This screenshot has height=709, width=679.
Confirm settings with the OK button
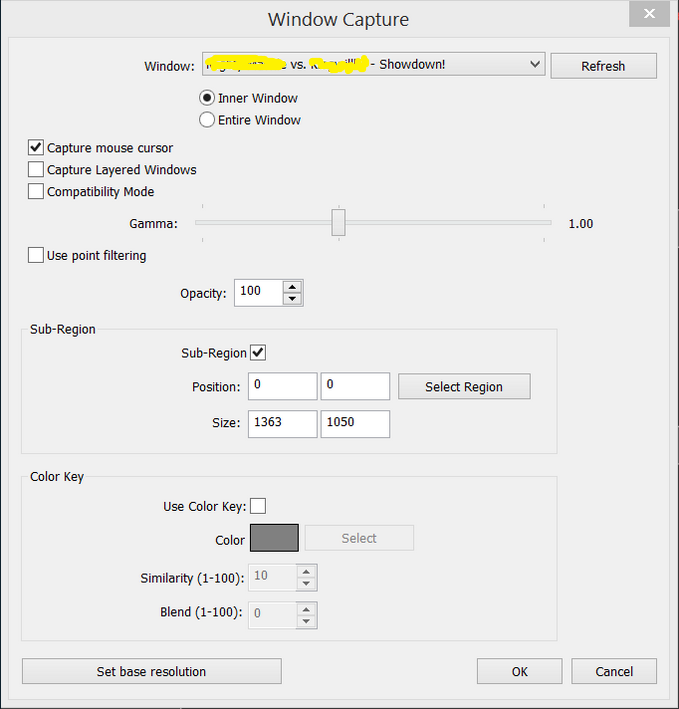pos(519,671)
